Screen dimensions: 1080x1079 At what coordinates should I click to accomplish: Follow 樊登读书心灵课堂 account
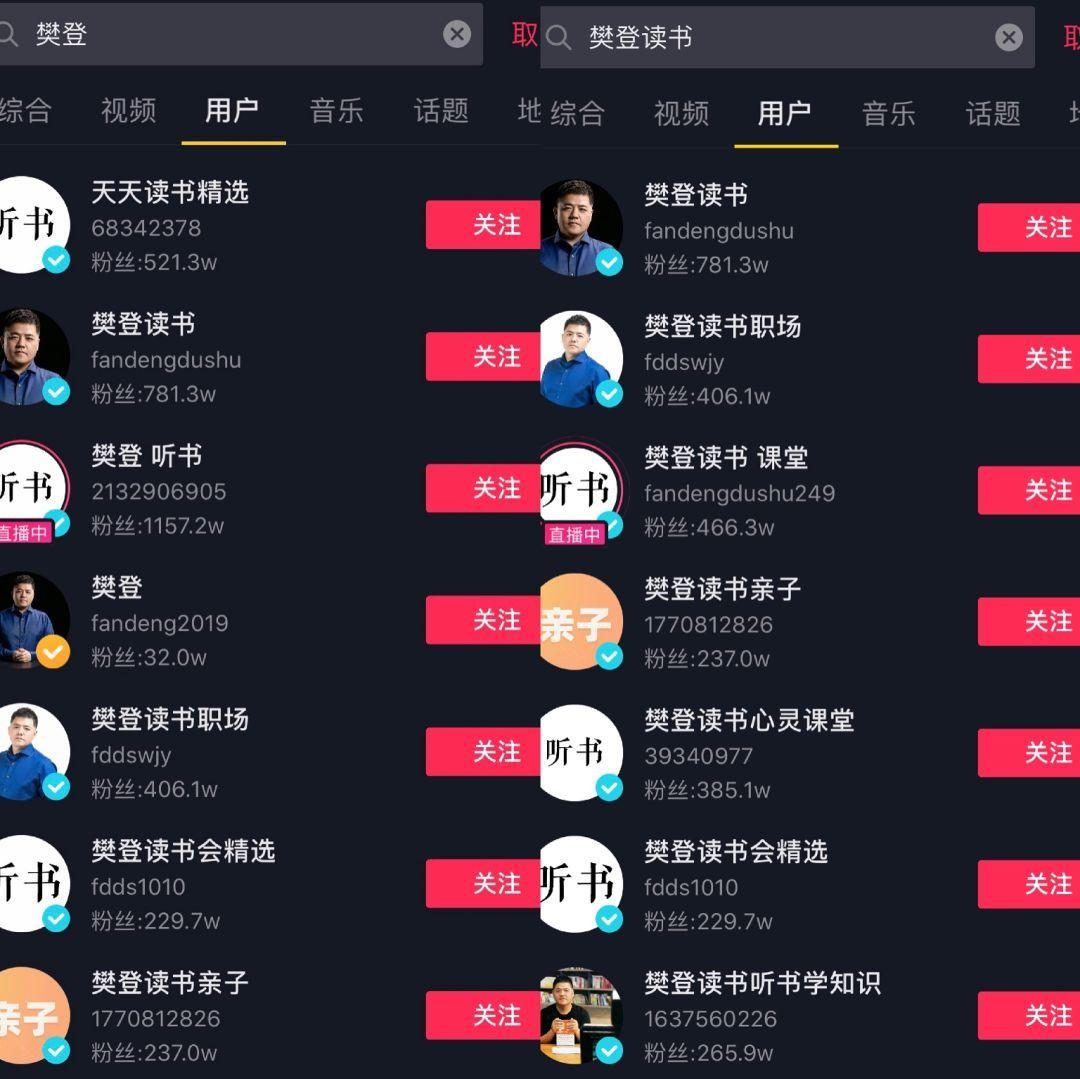(1029, 753)
